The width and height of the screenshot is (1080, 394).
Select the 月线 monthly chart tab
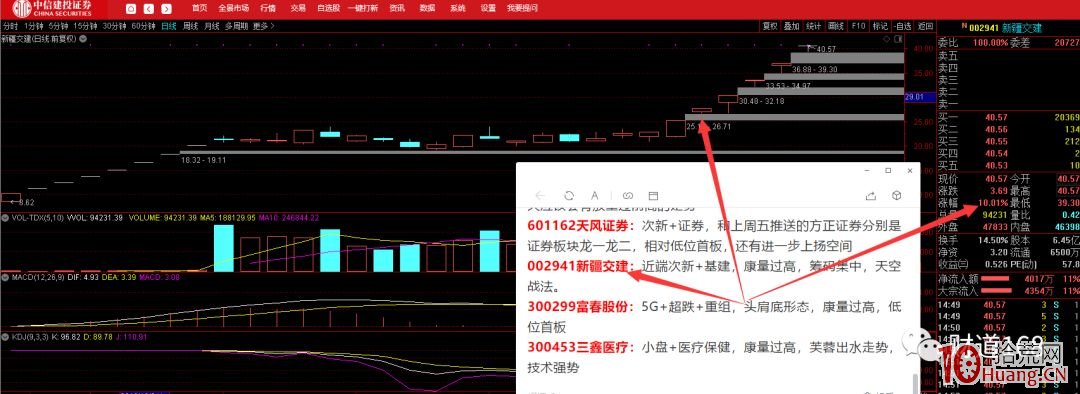(x=211, y=26)
